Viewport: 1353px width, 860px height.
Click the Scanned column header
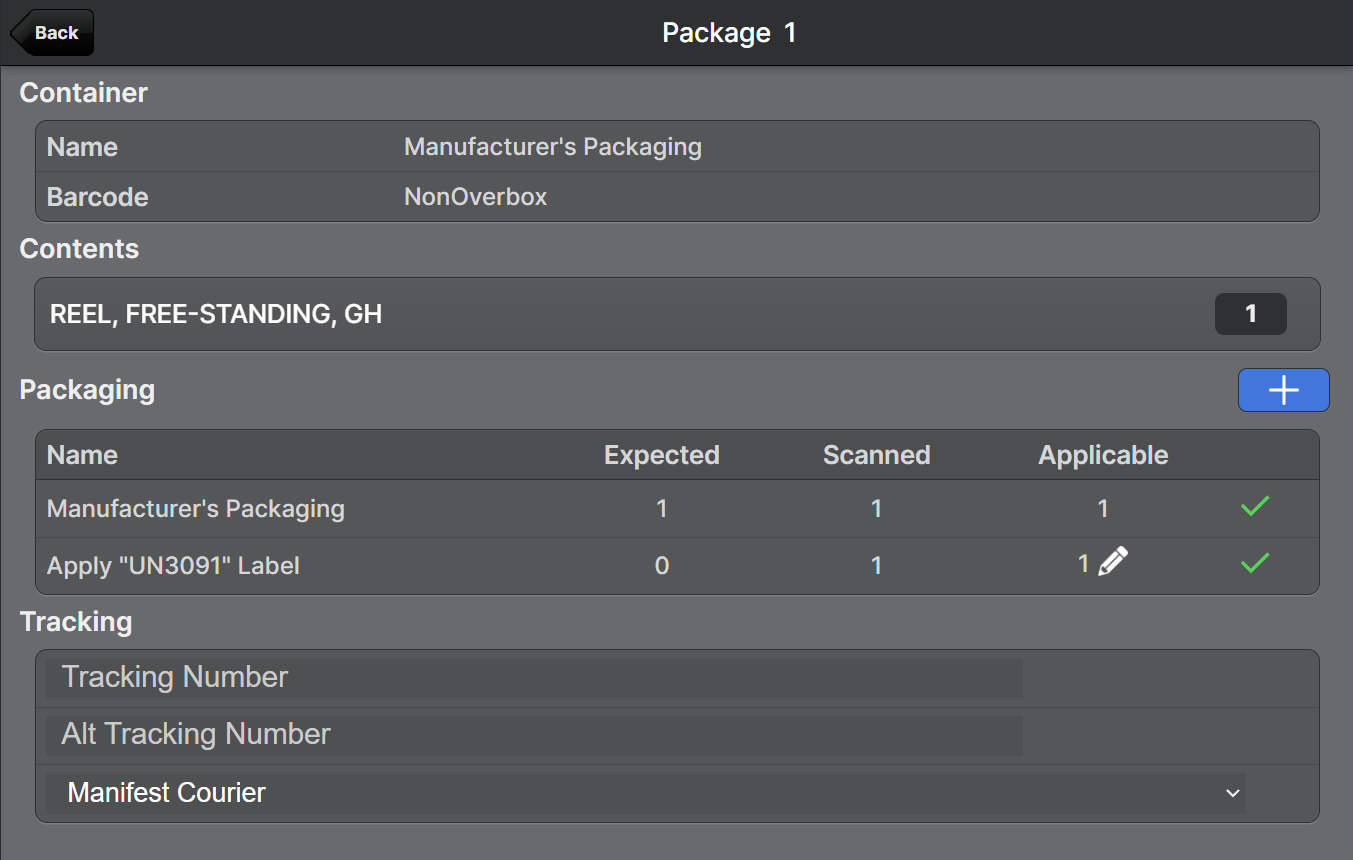[x=876, y=455]
